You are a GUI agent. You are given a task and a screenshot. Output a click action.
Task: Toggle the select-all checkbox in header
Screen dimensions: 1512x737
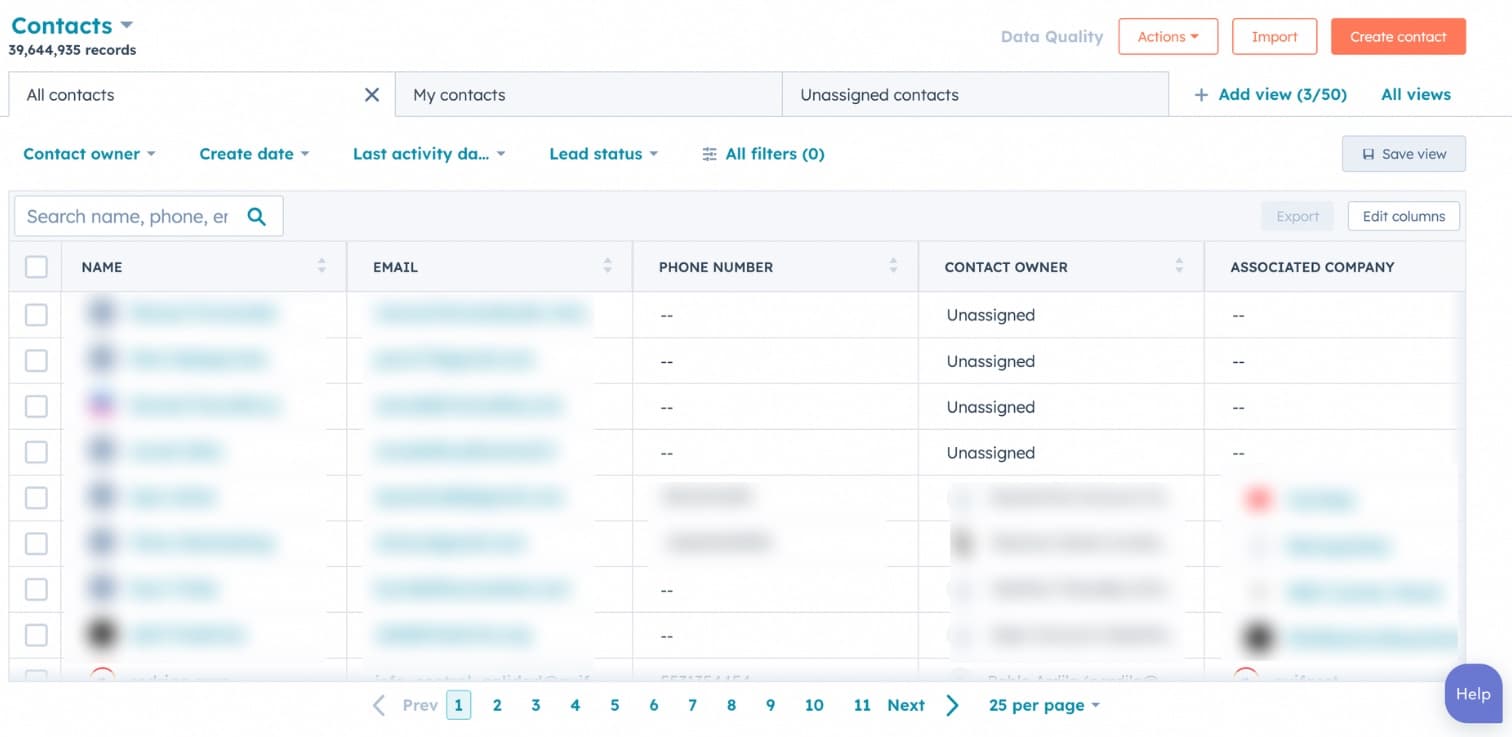(x=36, y=267)
